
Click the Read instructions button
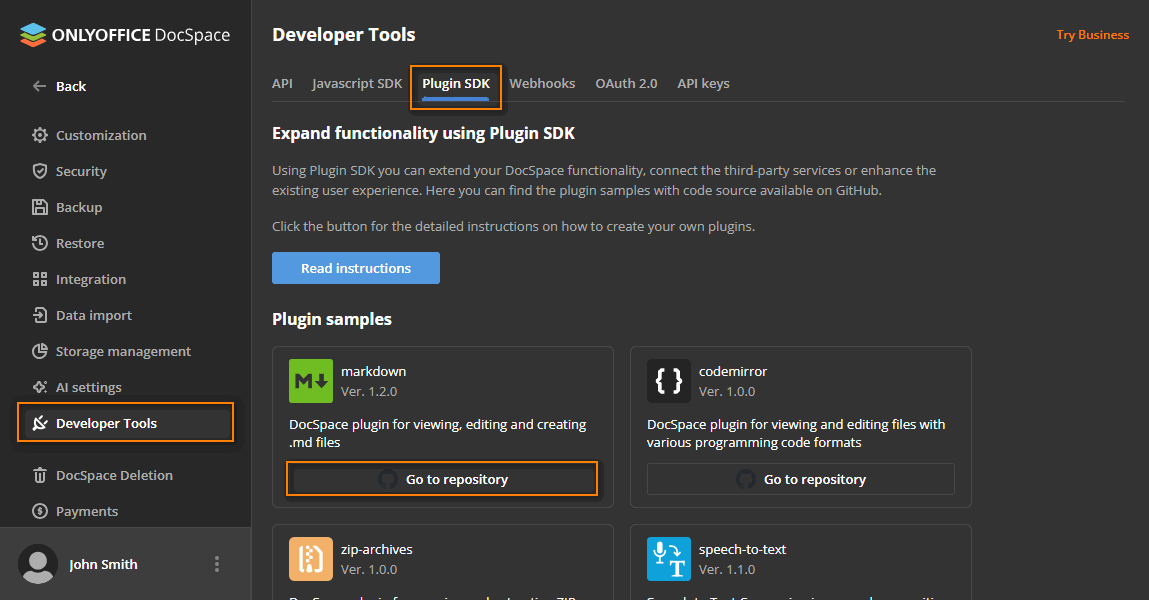(355, 268)
